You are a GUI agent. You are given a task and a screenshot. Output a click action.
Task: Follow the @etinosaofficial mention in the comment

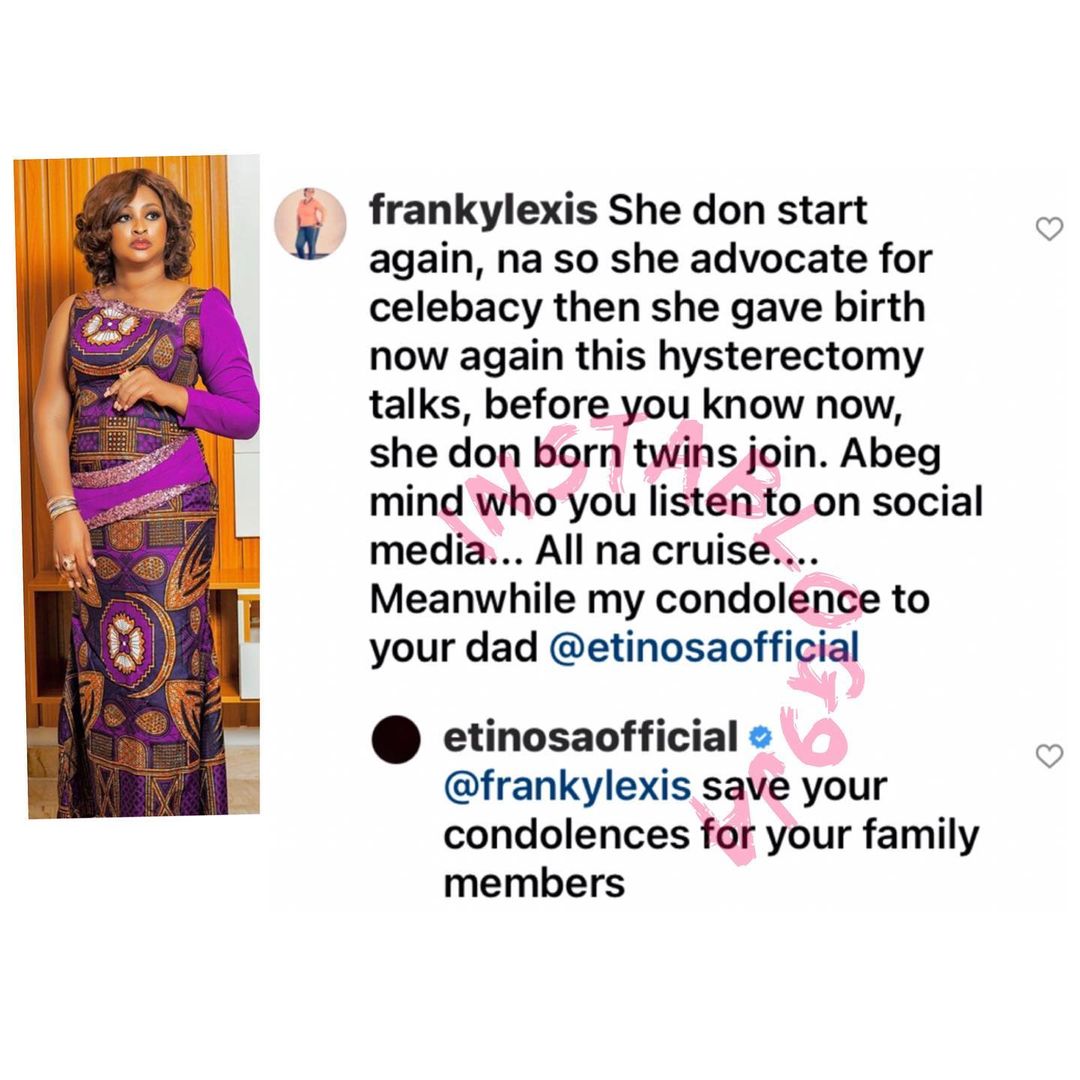coord(704,648)
